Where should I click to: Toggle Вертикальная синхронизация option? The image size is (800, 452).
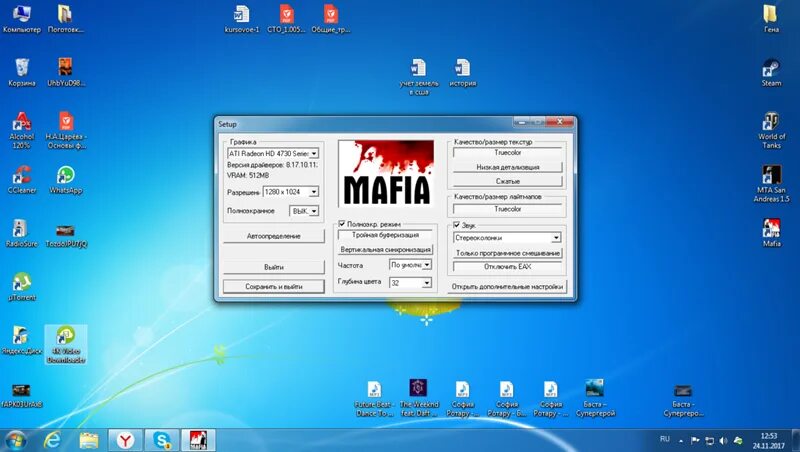(x=385, y=249)
